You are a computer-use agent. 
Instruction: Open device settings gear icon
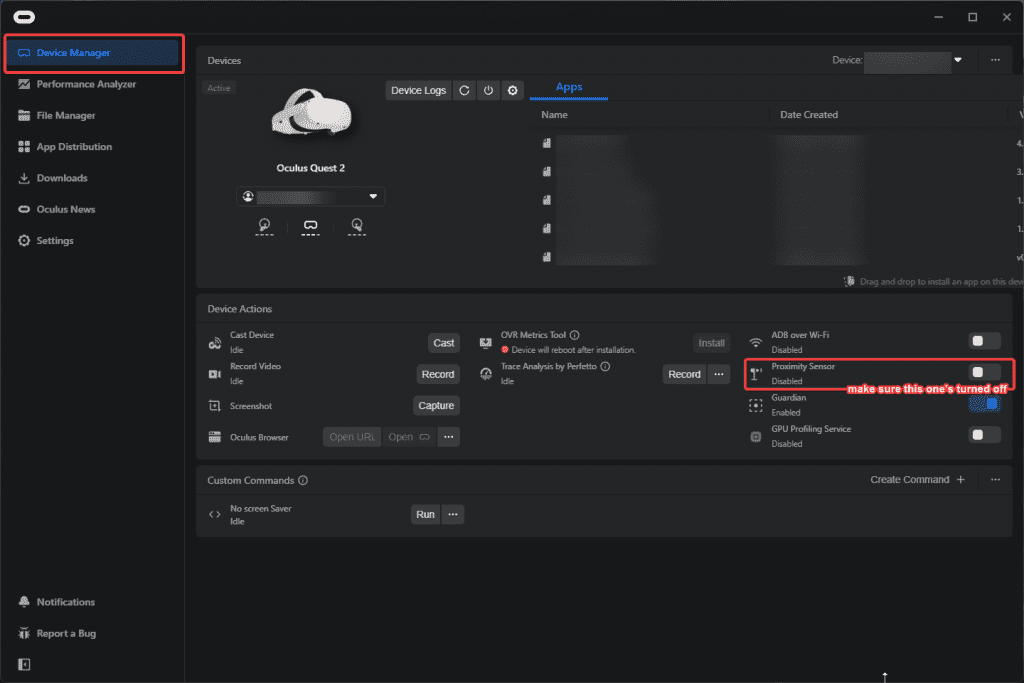[513, 90]
